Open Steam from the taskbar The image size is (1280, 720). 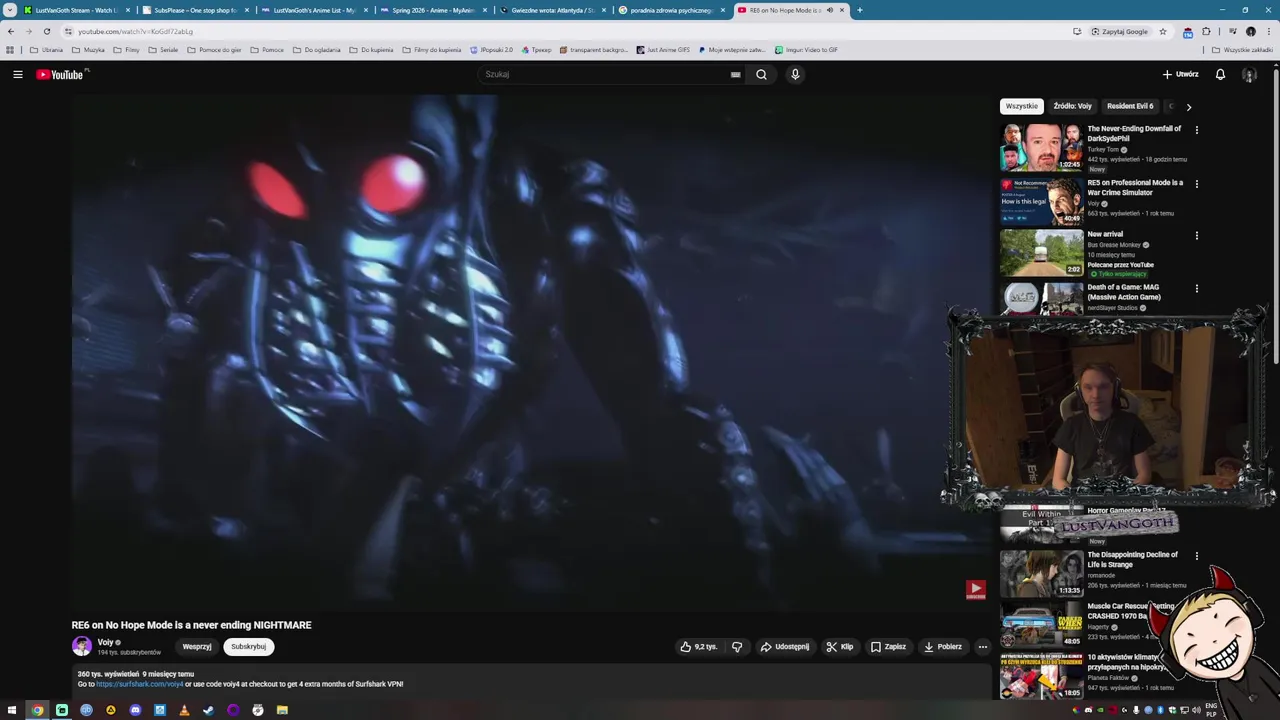coord(208,710)
